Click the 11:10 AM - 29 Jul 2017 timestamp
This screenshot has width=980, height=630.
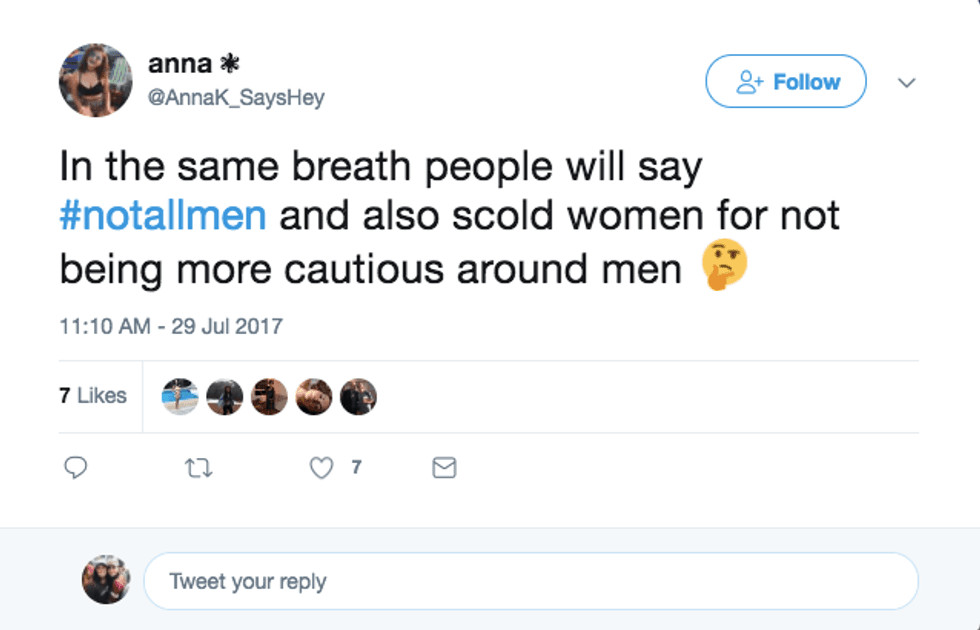click(x=171, y=326)
